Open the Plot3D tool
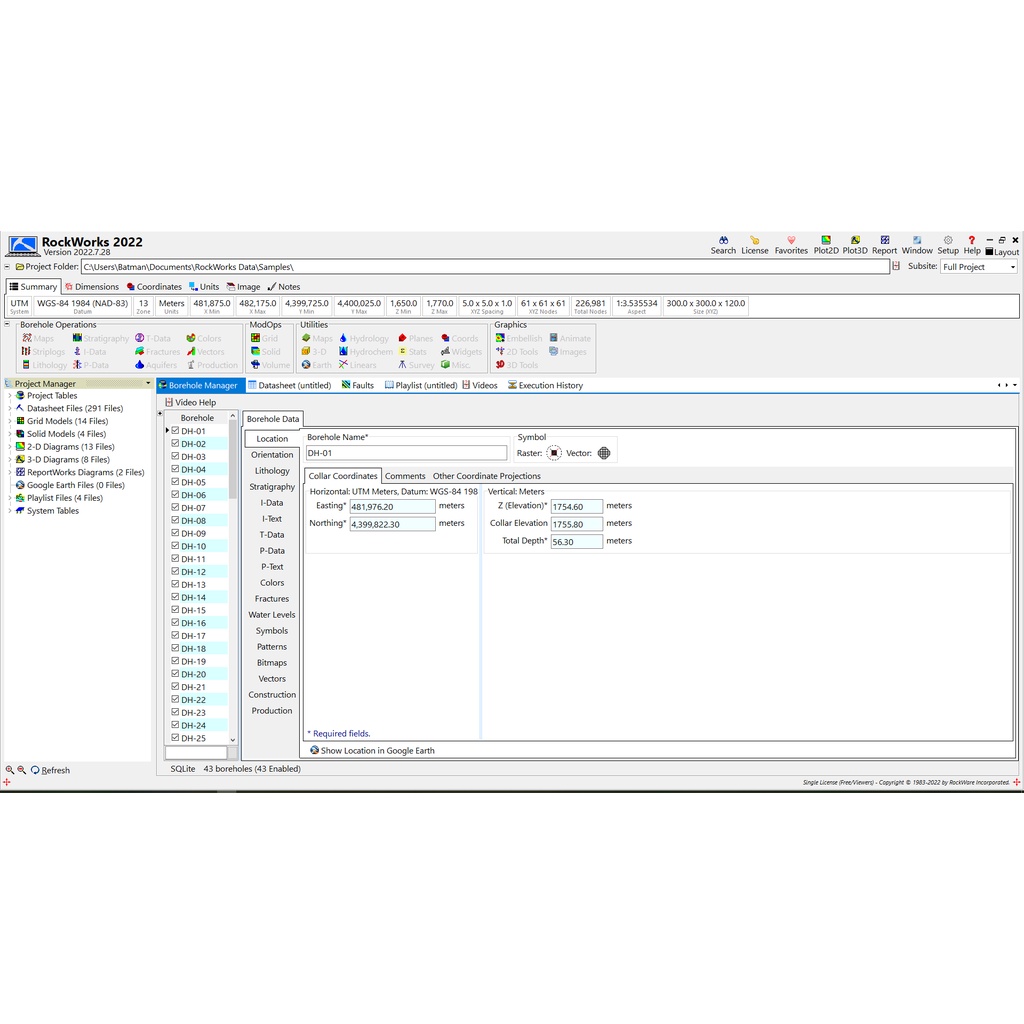1024x1024 pixels. [x=855, y=241]
